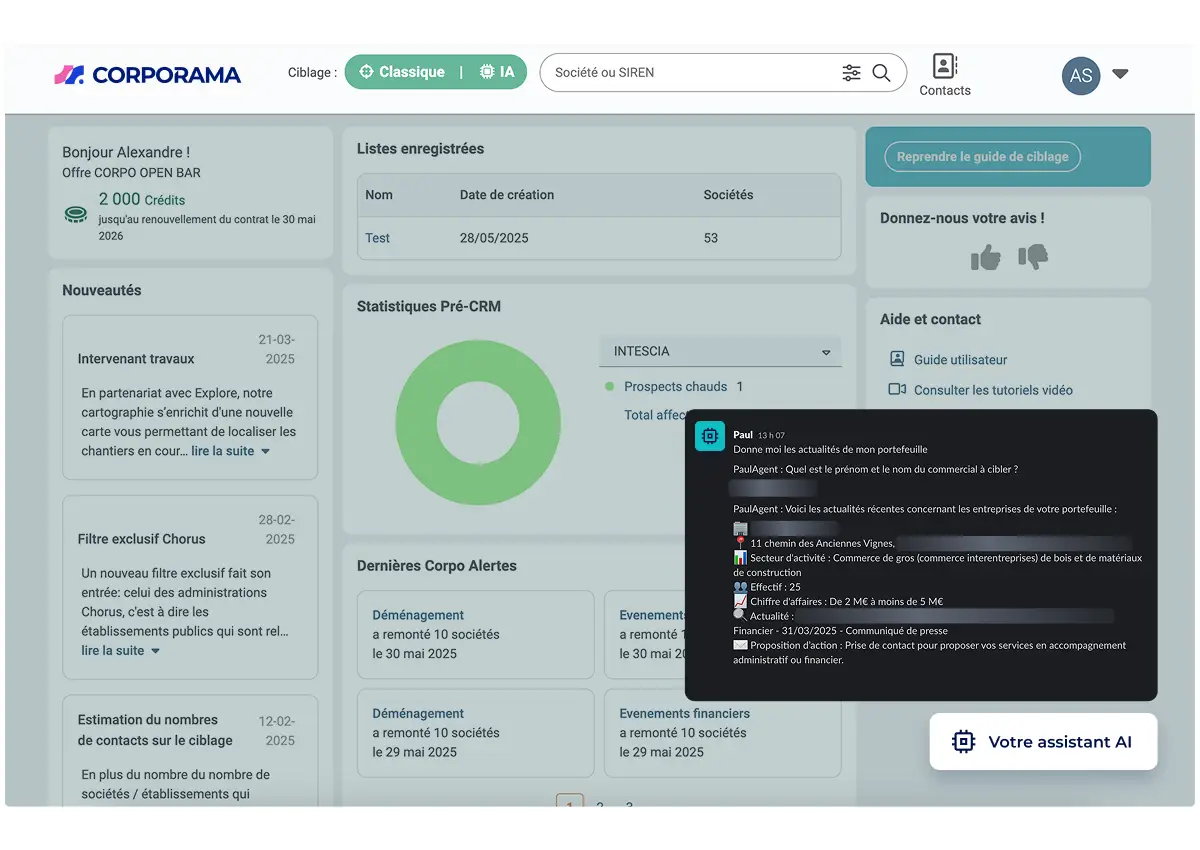Open Votre assistant AI button
This screenshot has height=850, width=1200.
coord(1043,741)
